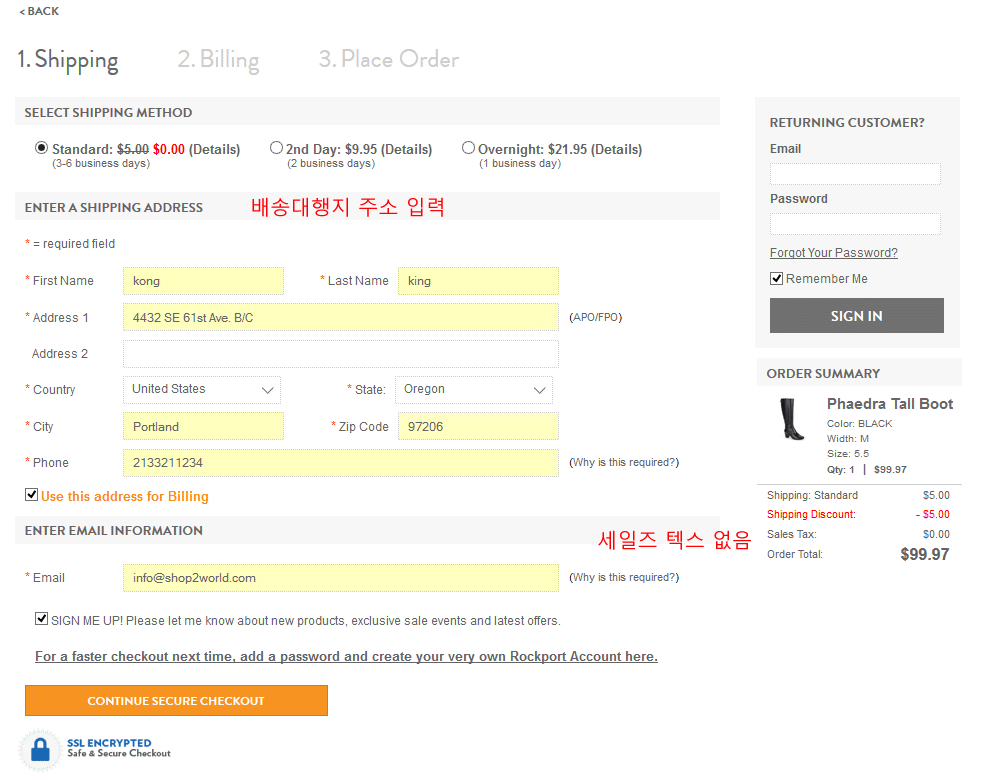Open Forgot Your Password link
Viewport: 993px width, 780px height.
click(x=833, y=253)
